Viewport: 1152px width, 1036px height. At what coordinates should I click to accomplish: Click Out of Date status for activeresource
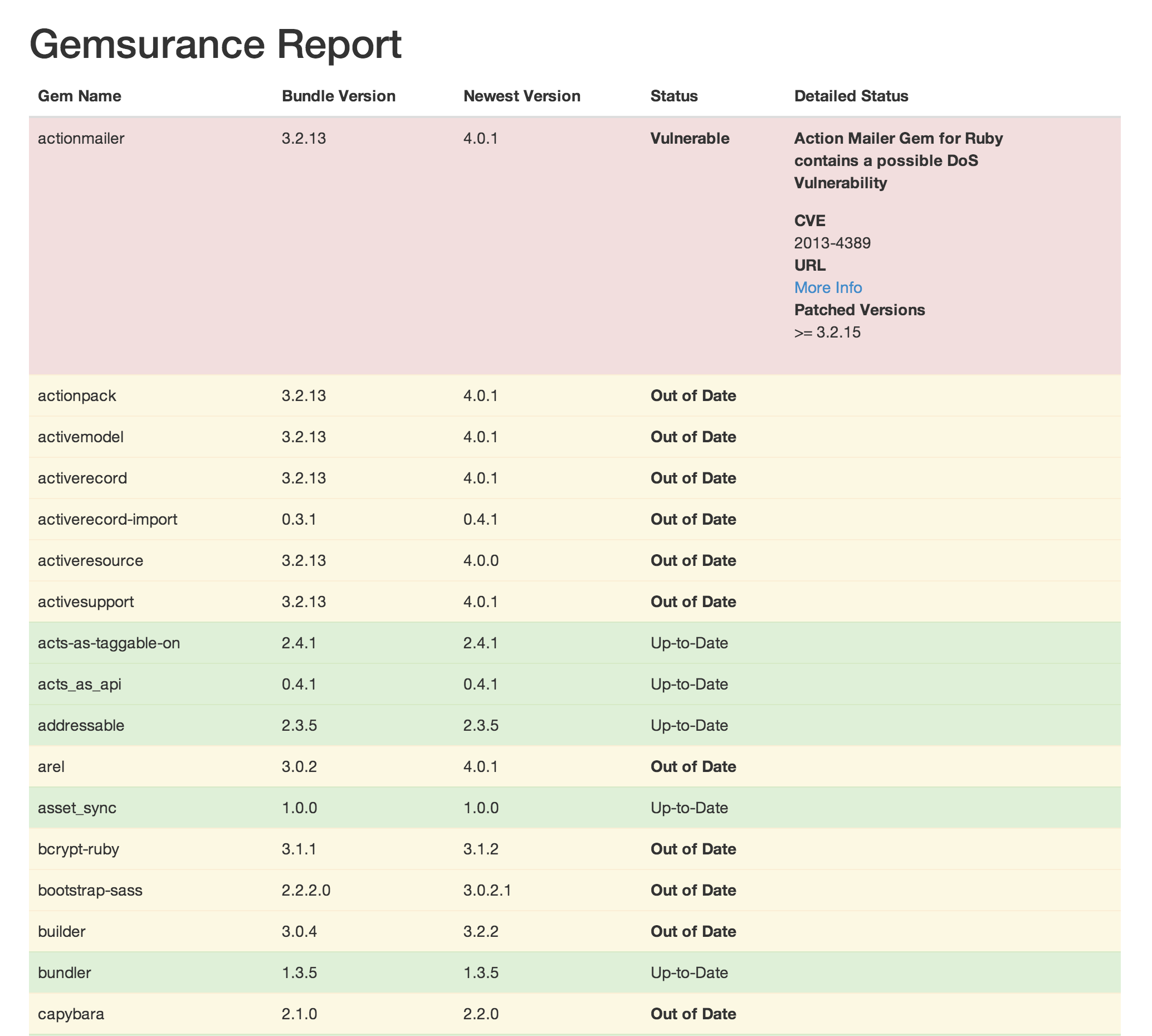click(692, 561)
